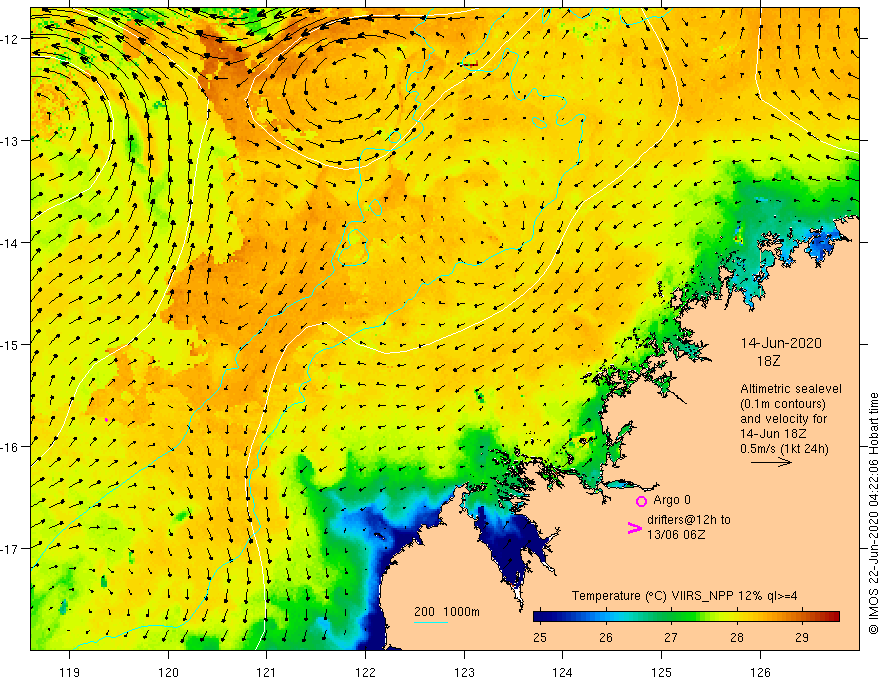The height and width of the screenshot is (680, 880).
Task: Click the '-17' latitude axis label
Action: pos(11,548)
